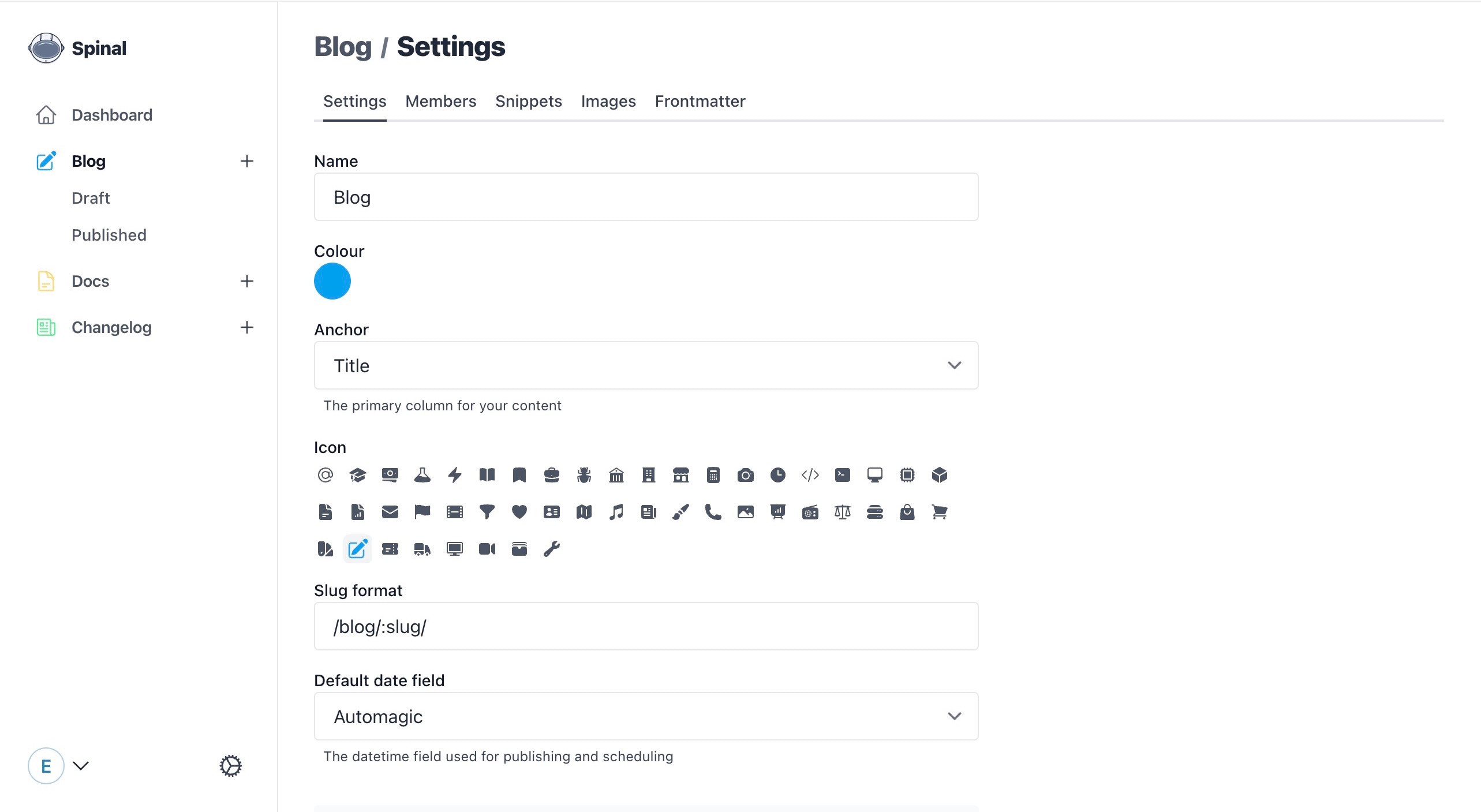Screen dimensions: 1481x812
Task: Click the blue Colour swatch
Action: [x=332, y=281]
